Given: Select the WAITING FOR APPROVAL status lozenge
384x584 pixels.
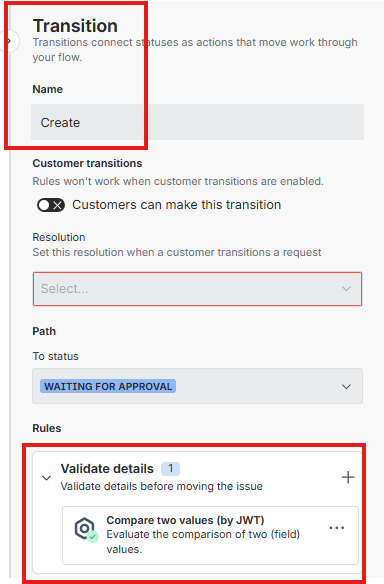Looking at the screenshot, I should tap(108, 386).
